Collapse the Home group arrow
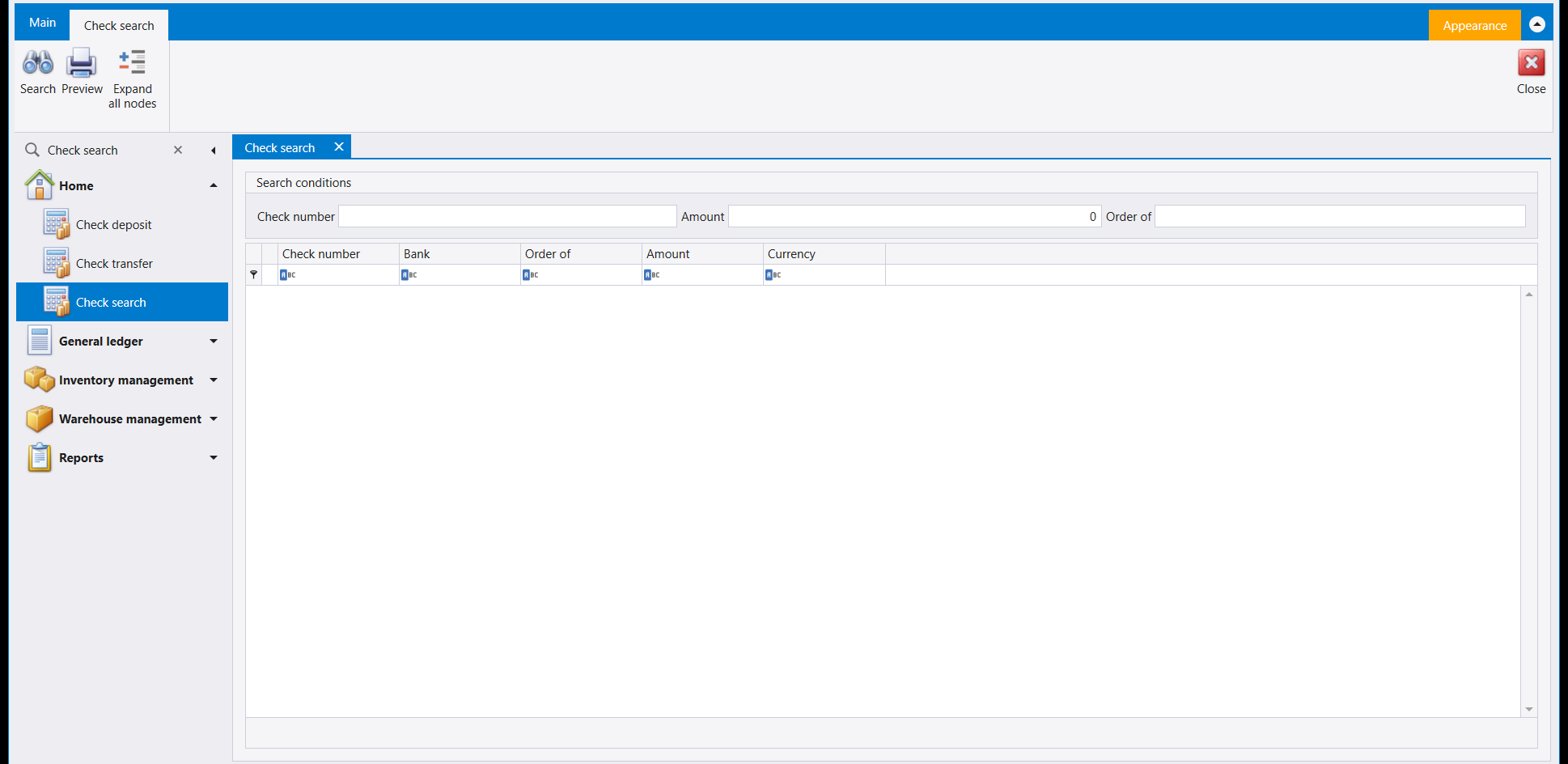This screenshot has height=764, width=1568. [x=214, y=185]
